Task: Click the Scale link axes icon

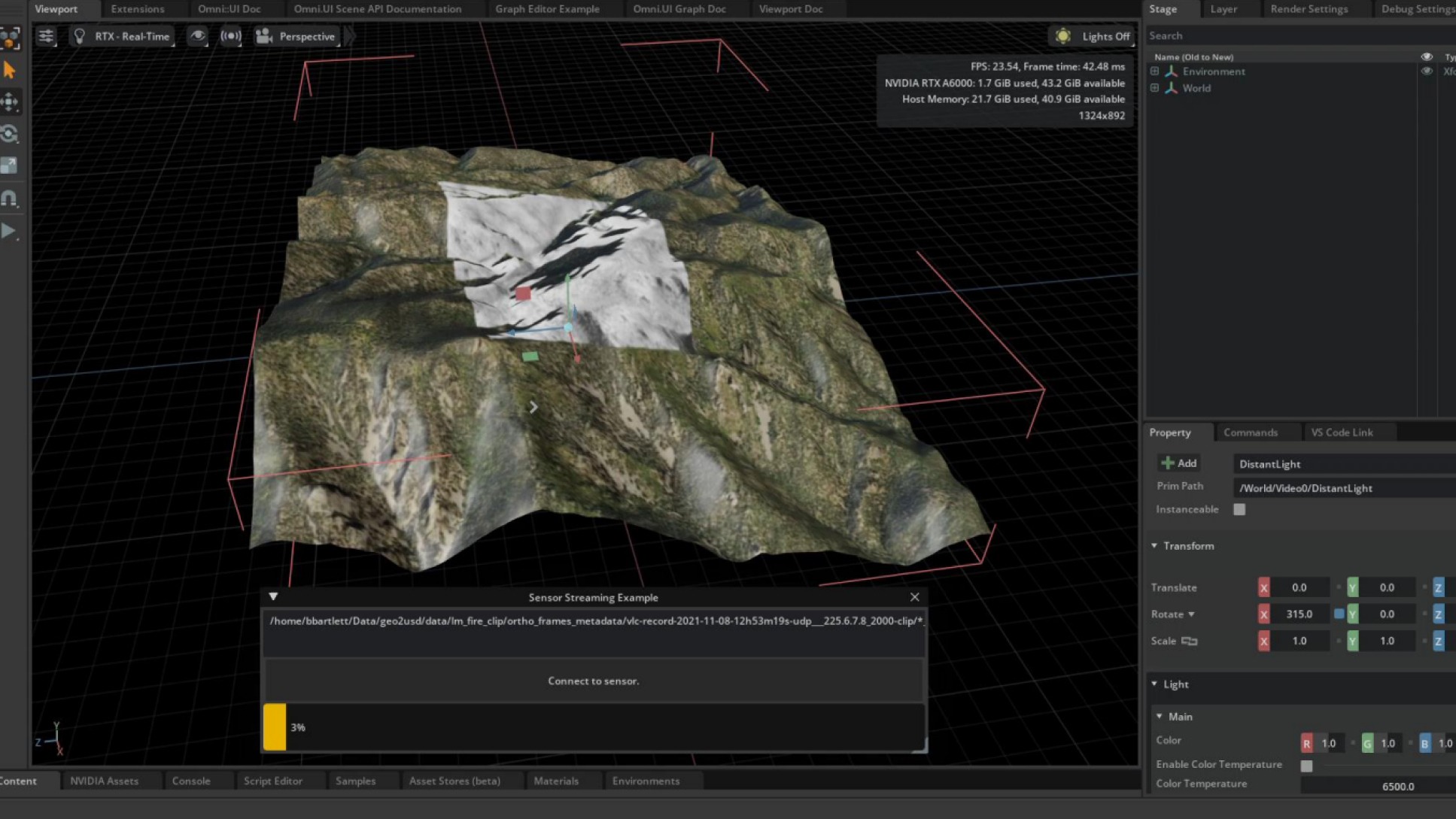Action: [x=1189, y=641]
